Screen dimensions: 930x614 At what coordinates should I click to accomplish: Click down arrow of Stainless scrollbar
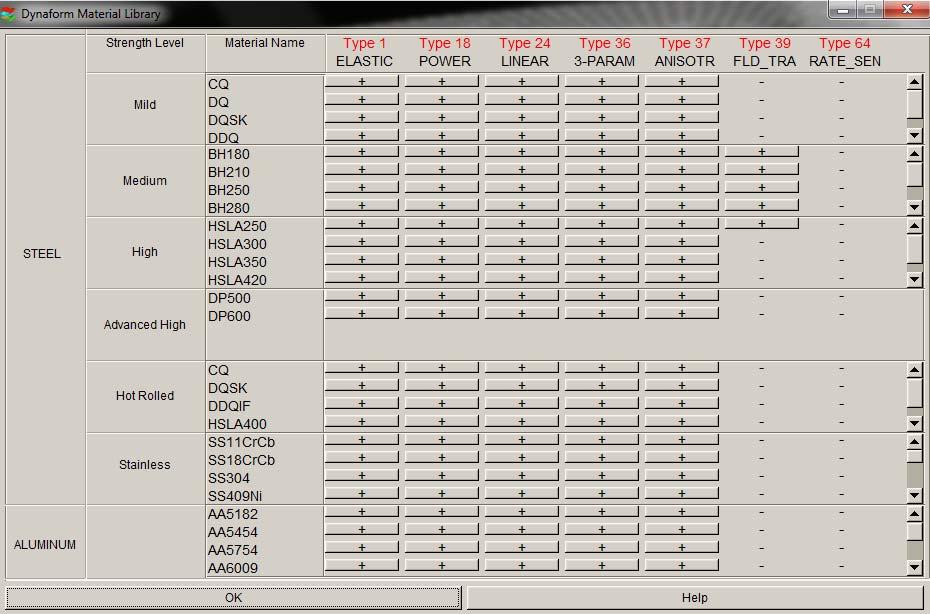[x=915, y=495]
